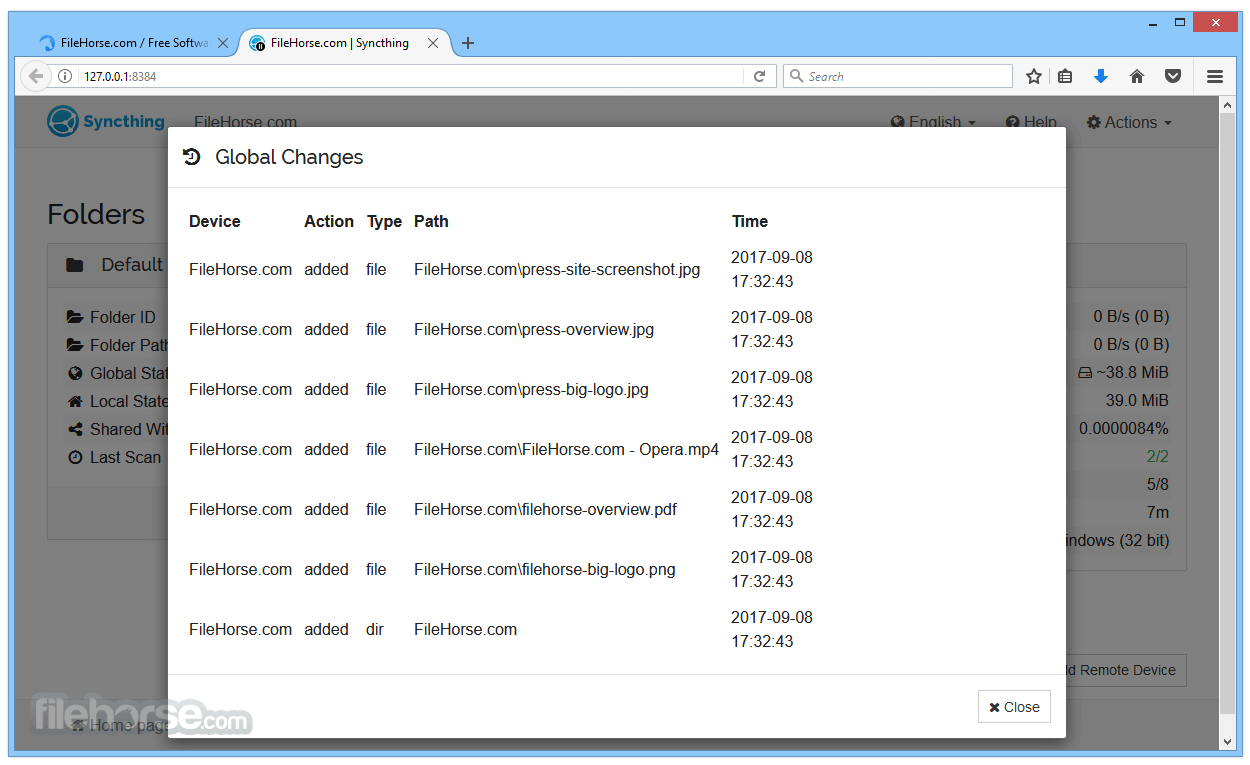Image resolution: width=1250 pixels, height=765 pixels.
Task: Click the Shared With share icon
Action: coord(75,429)
